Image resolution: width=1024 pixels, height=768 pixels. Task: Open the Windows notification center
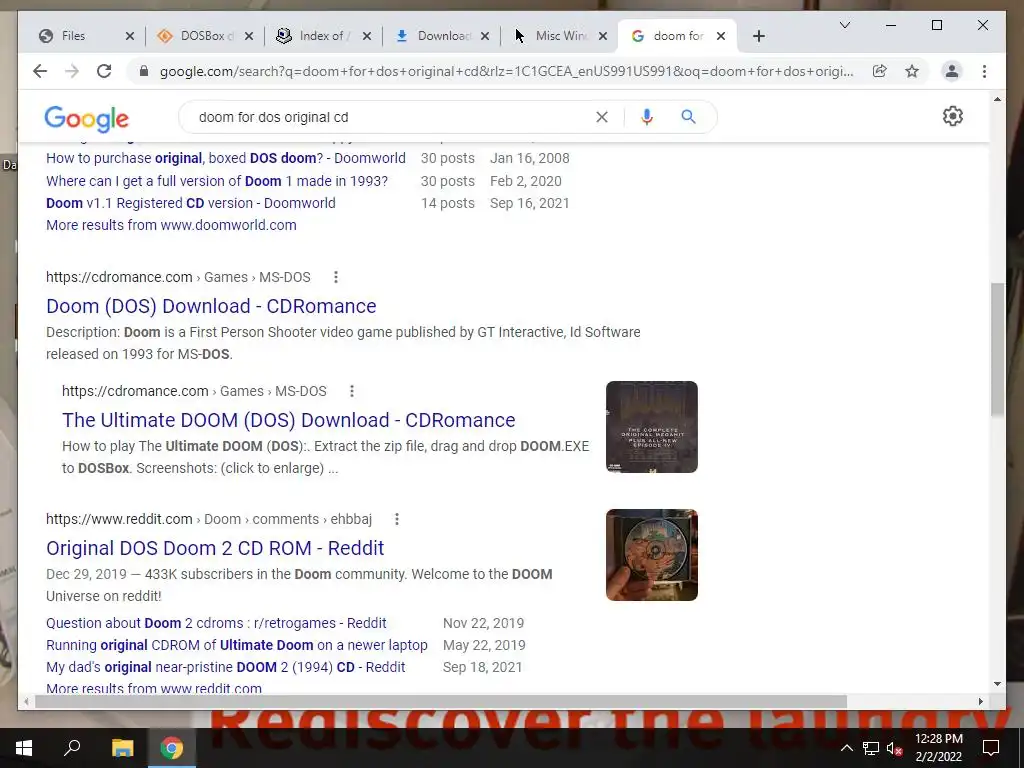coord(991,748)
